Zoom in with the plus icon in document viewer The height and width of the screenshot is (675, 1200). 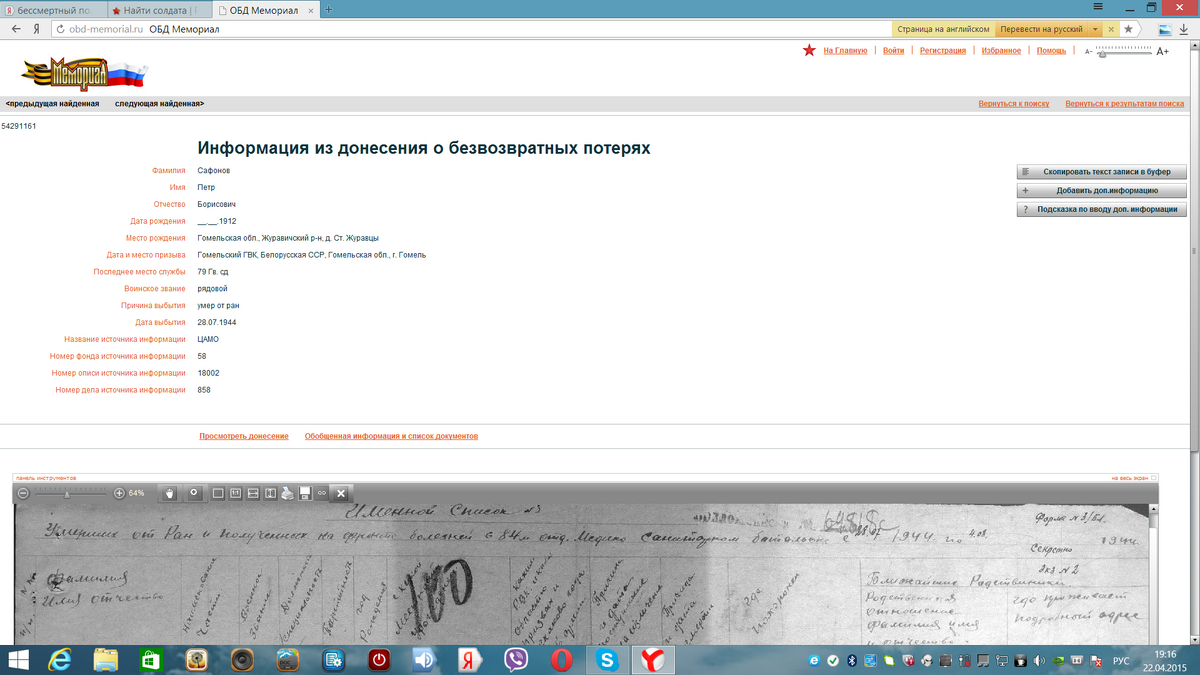[119, 493]
